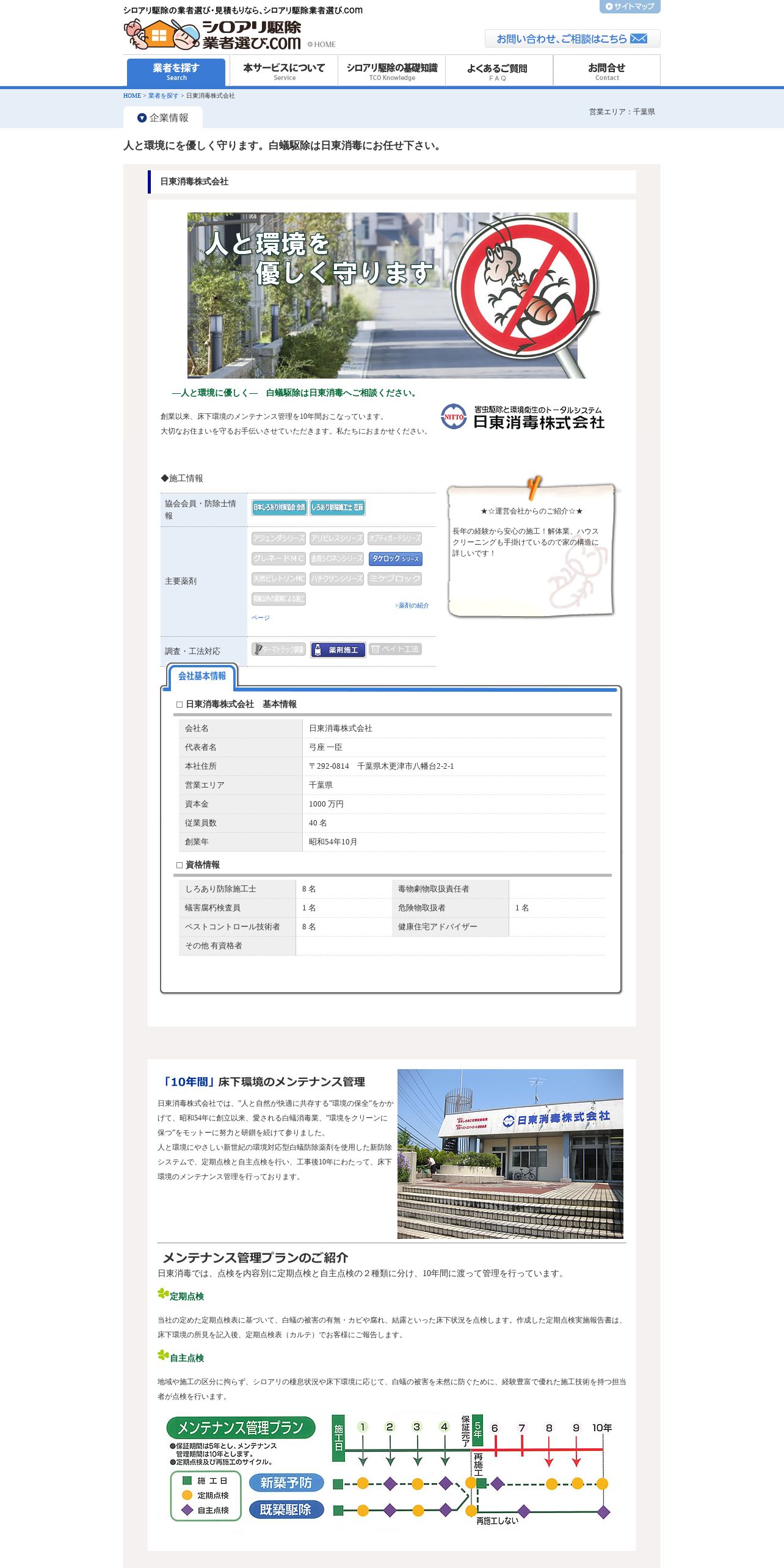Click the ハチクサンシリーズ chemical badge

[x=336, y=579]
